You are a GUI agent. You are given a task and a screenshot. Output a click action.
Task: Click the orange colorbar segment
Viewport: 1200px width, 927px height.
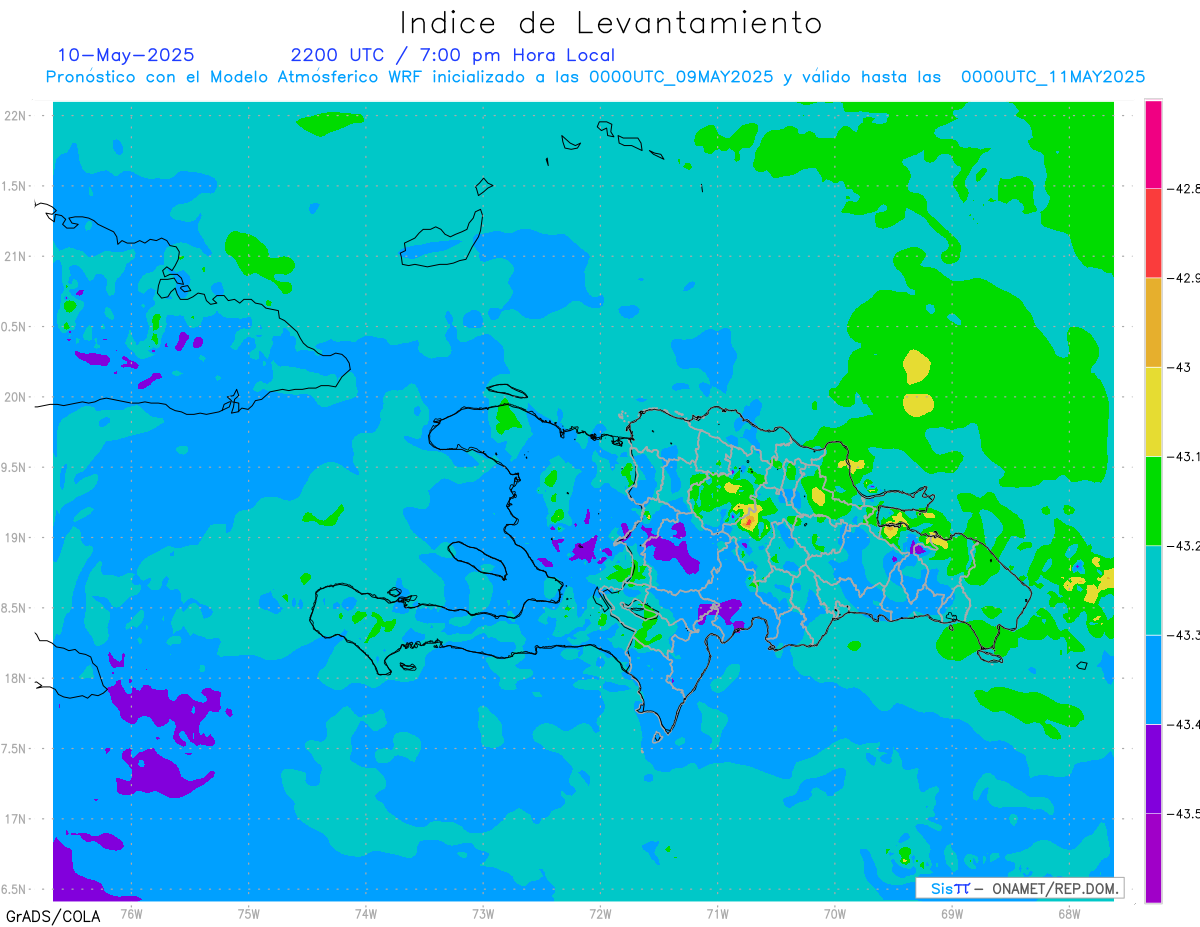click(x=1153, y=322)
